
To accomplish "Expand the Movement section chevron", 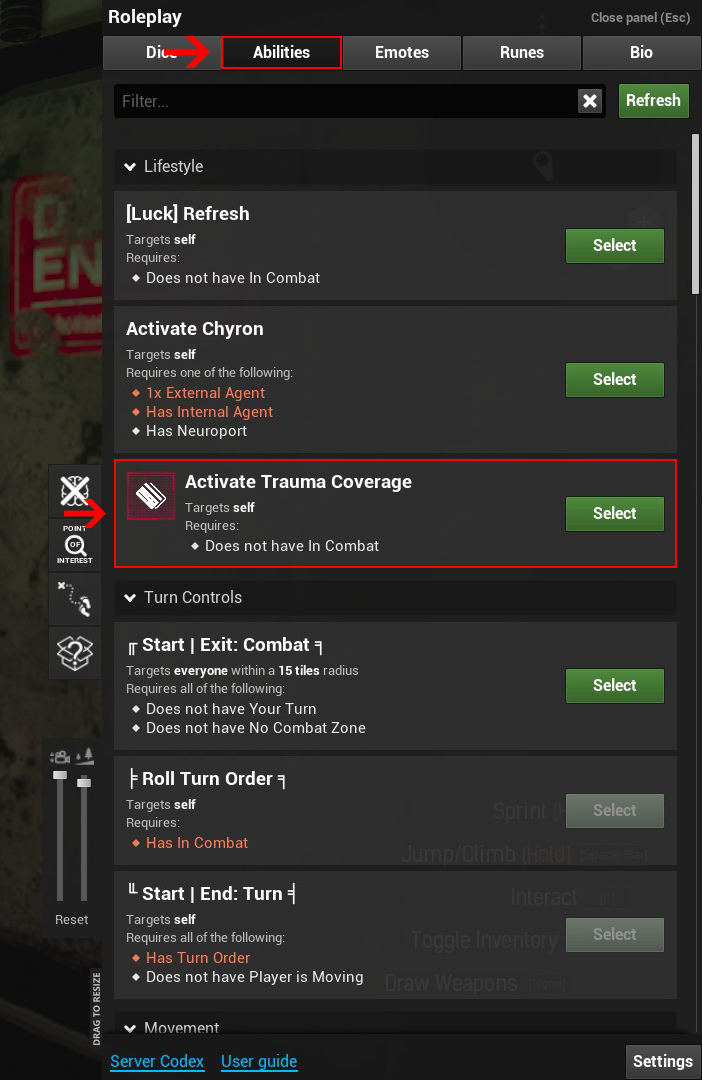I will point(130,1028).
